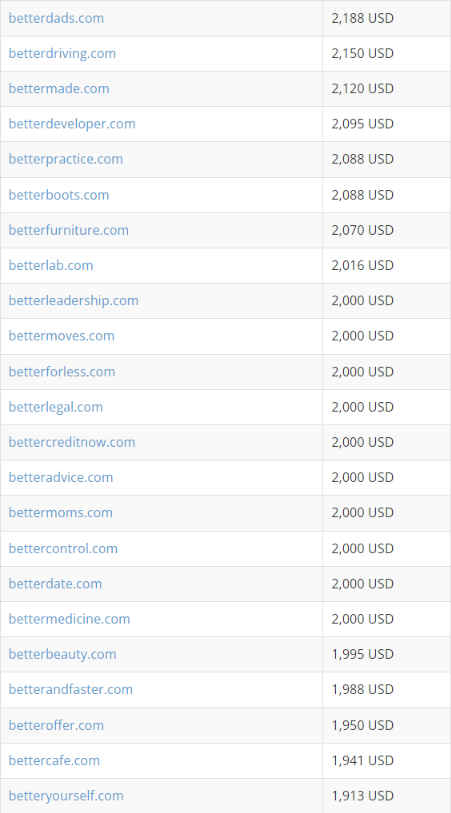This screenshot has width=451, height=813.
Task: Open bettermoms.com domain link
Action: pyautogui.click(x=61, y=513)
